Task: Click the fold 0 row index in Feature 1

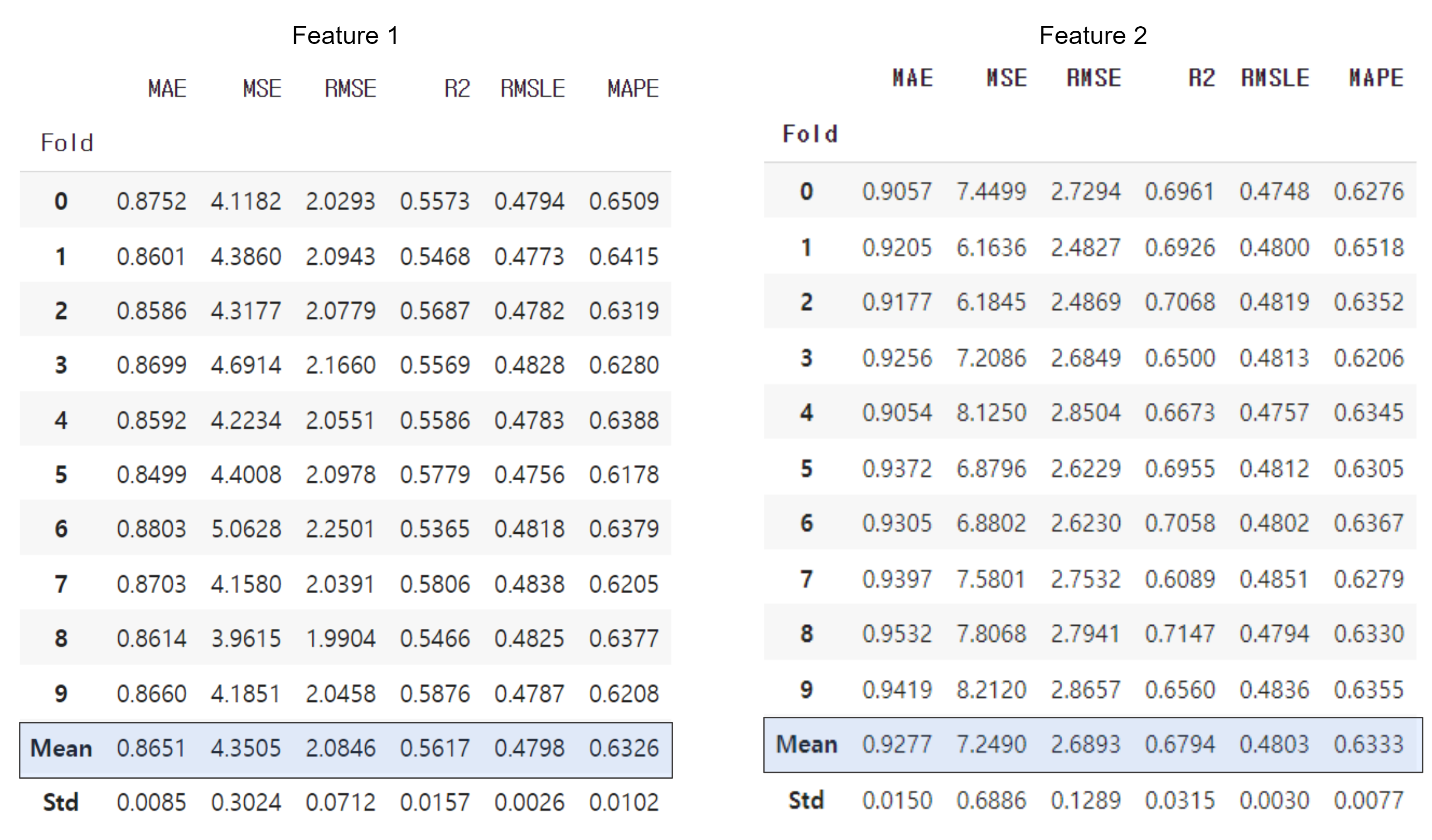Action: pyautogui.click(x=61, y=201)
